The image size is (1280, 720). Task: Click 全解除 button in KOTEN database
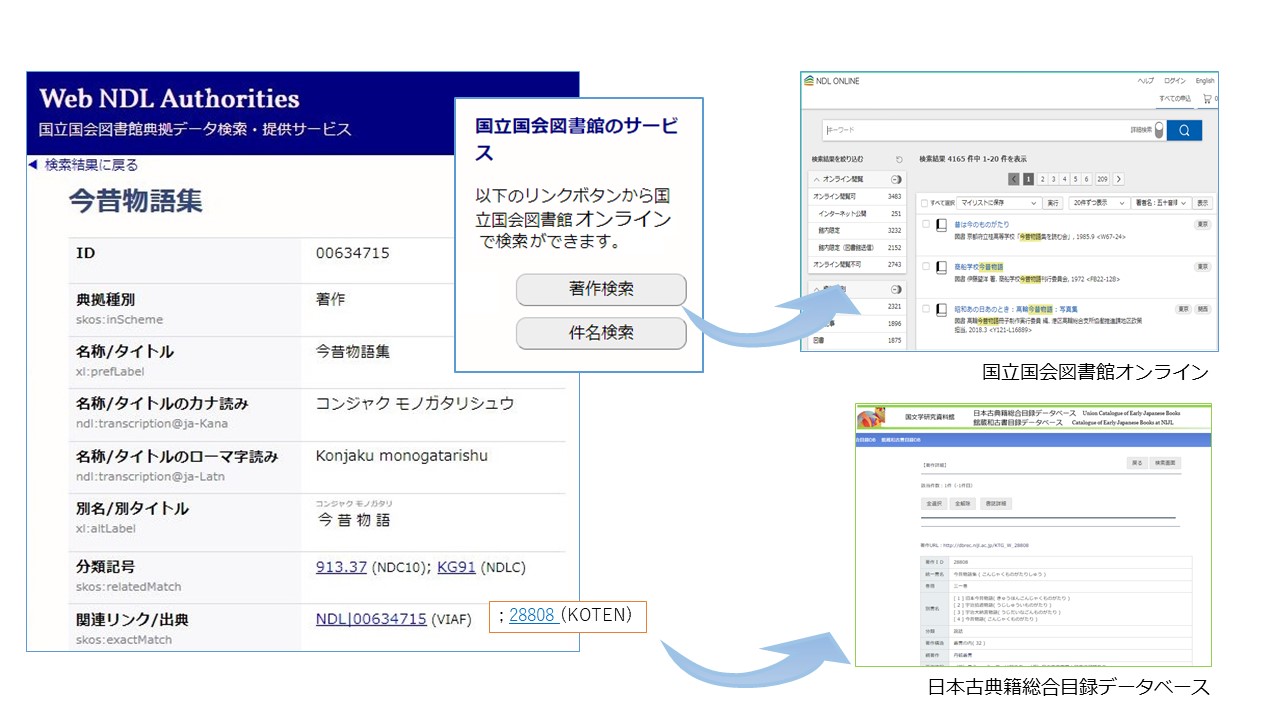pyautogui.click(x=963, y=503)
